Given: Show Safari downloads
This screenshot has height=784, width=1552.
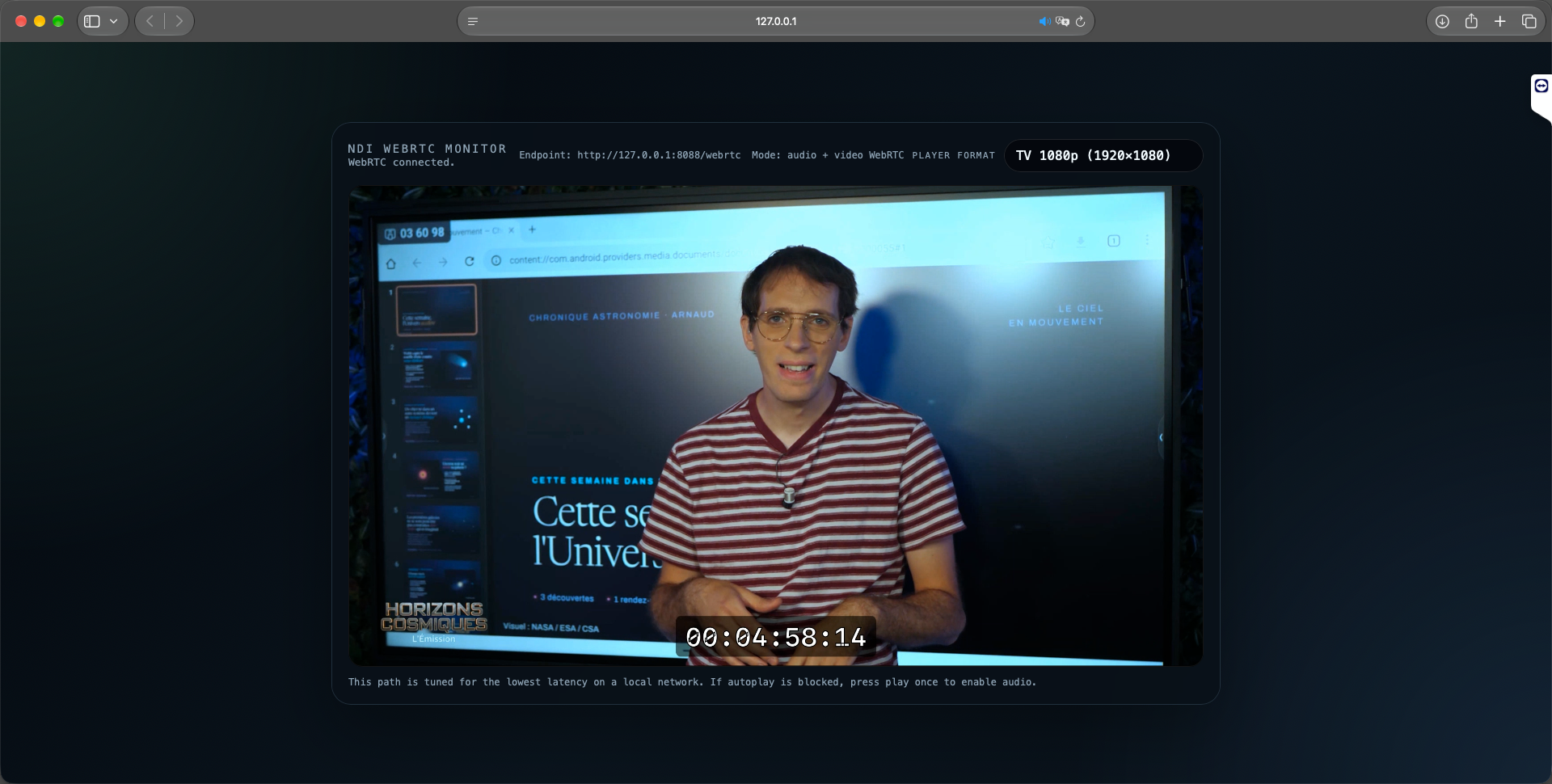Looking at the screenshot, I should coord(1442,21).
